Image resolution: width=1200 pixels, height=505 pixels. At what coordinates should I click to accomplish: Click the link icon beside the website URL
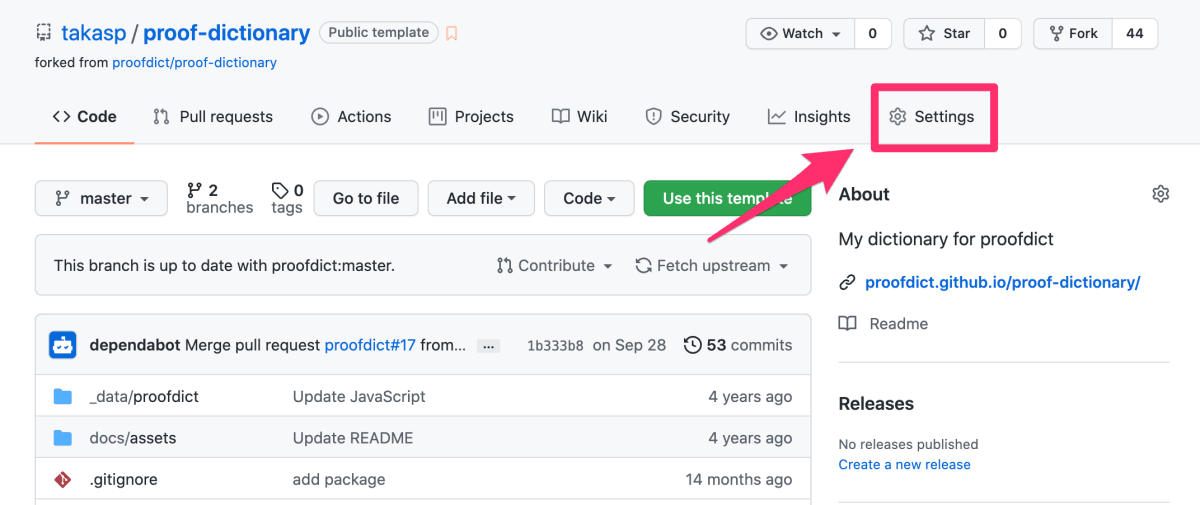pos(847,283)
